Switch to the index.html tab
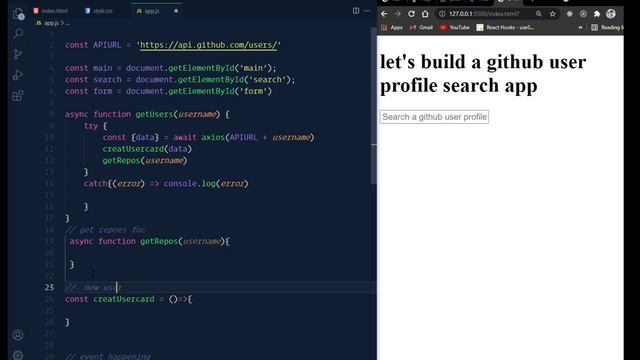This screenshot has width=640, height=360. (51, 11)
